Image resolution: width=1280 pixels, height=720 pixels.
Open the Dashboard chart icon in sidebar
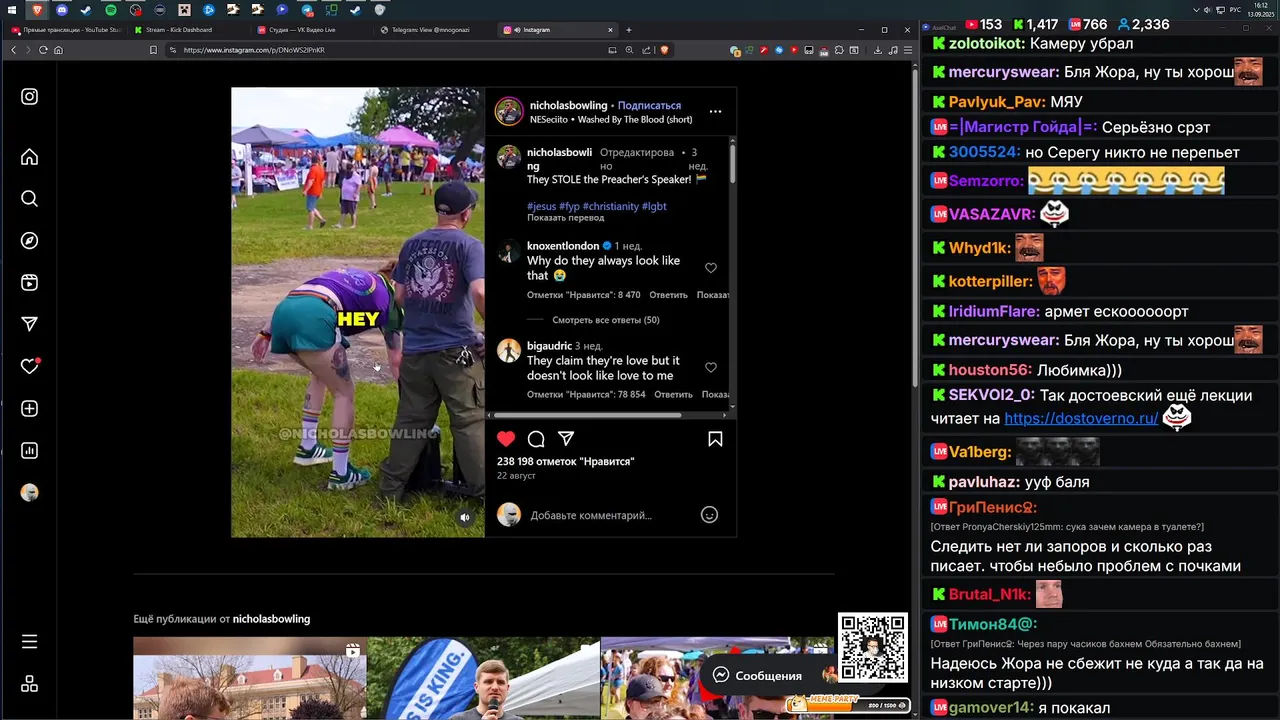29,450
